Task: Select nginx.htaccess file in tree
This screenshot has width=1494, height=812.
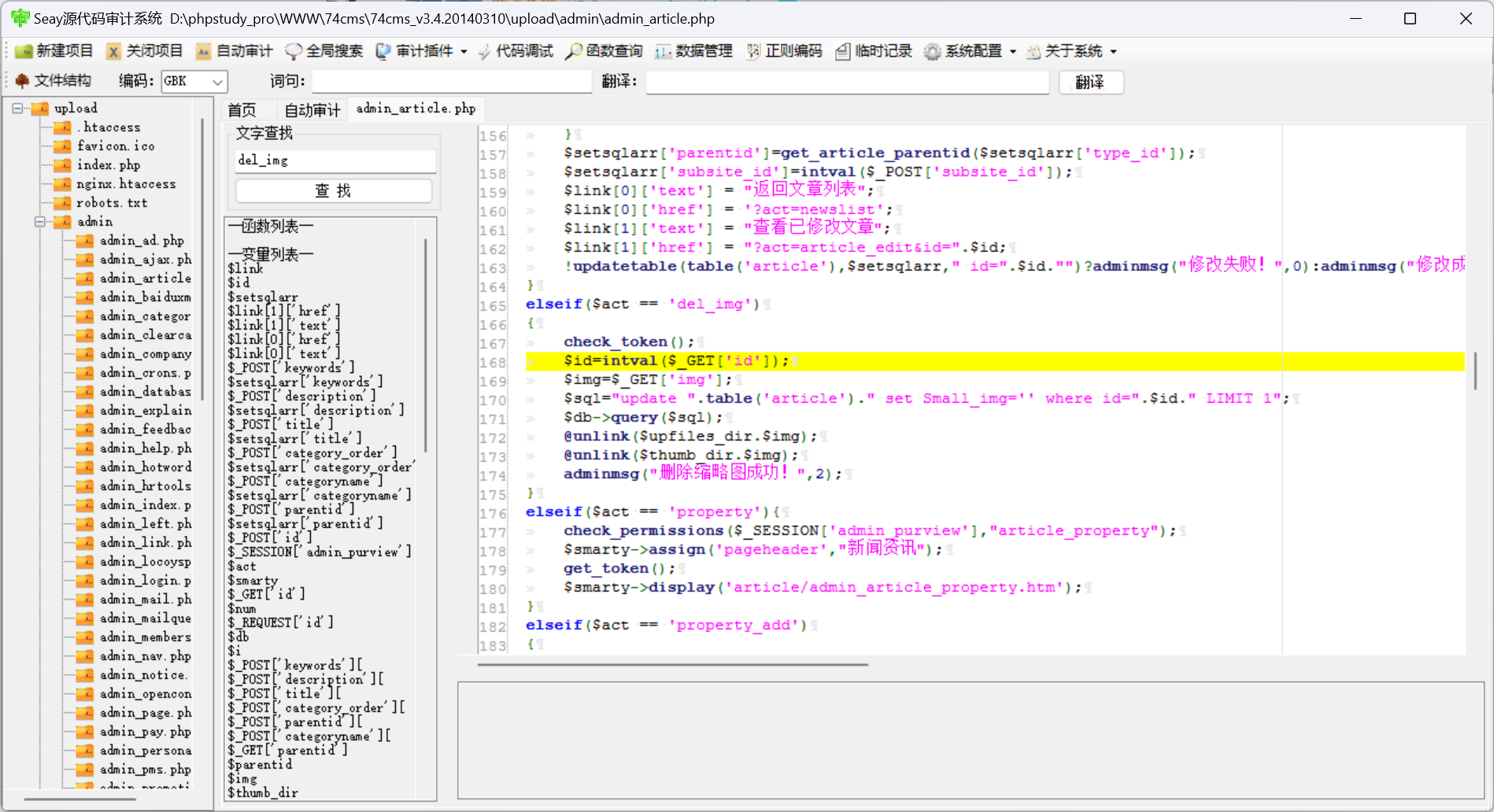Action: (x=126, y=184)
